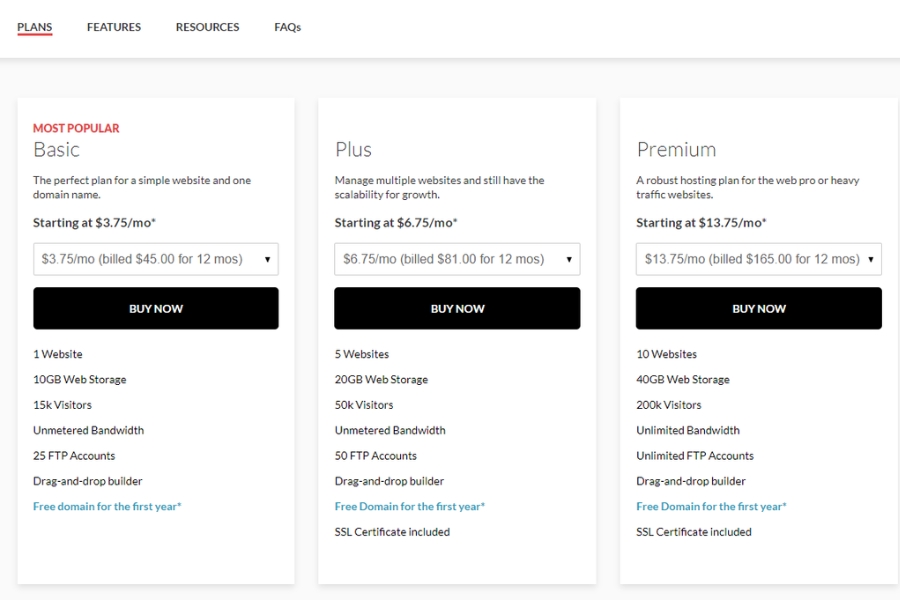Buy the Basic plan now
Screen dimensions: 900x600
click(156, 308)
